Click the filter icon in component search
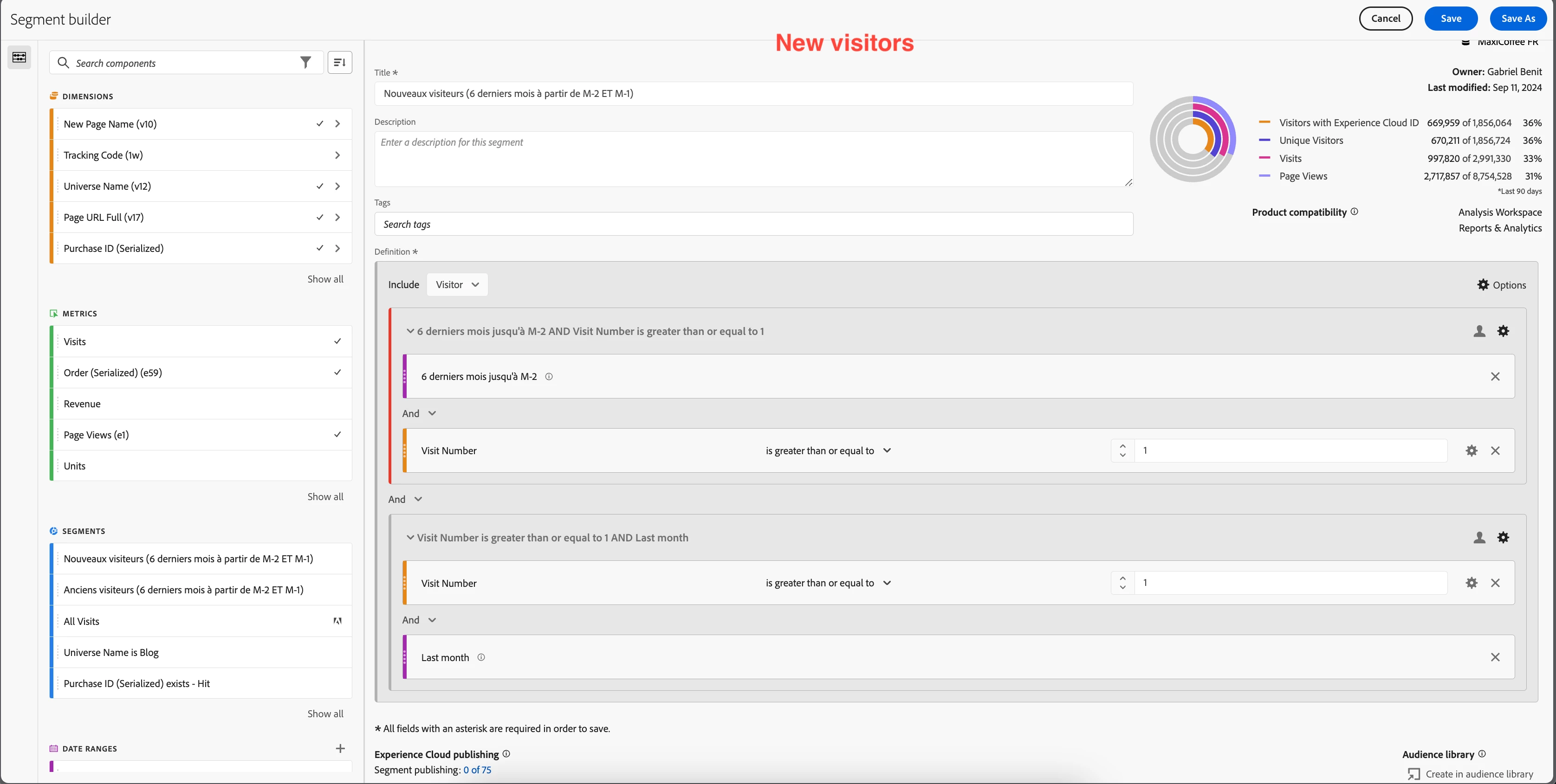1556x784 pixels. click(305, 63)
